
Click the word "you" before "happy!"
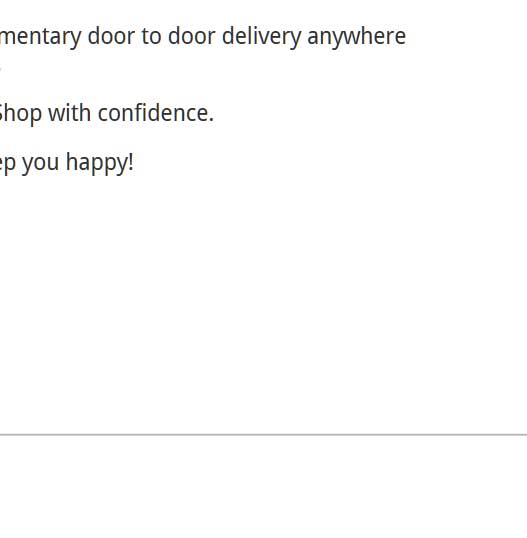pyautogui.click(x=40, y=165)
